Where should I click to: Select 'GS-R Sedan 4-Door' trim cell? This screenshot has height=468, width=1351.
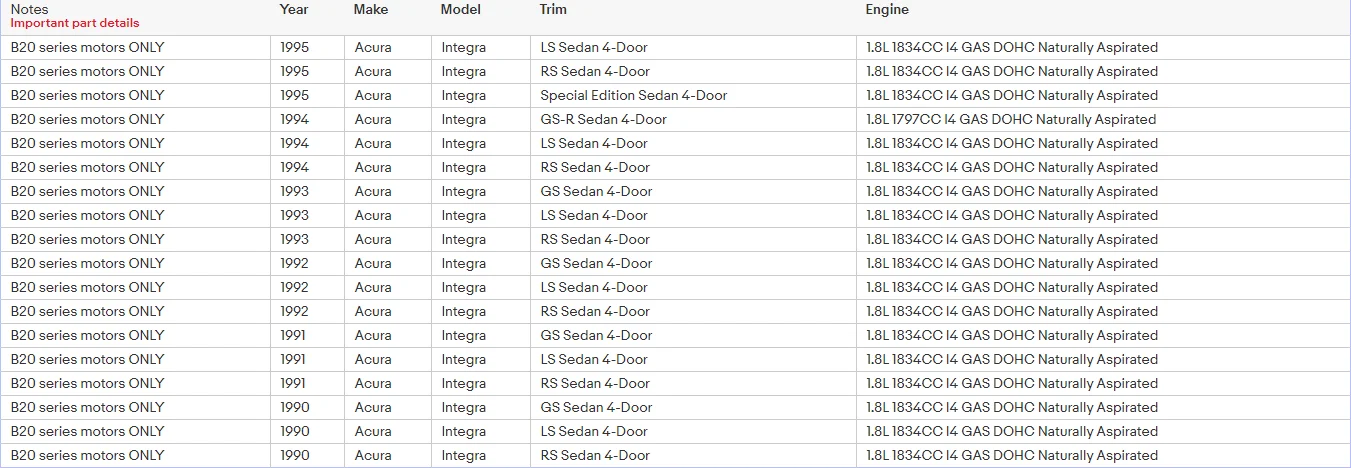(x=603, y=119)
